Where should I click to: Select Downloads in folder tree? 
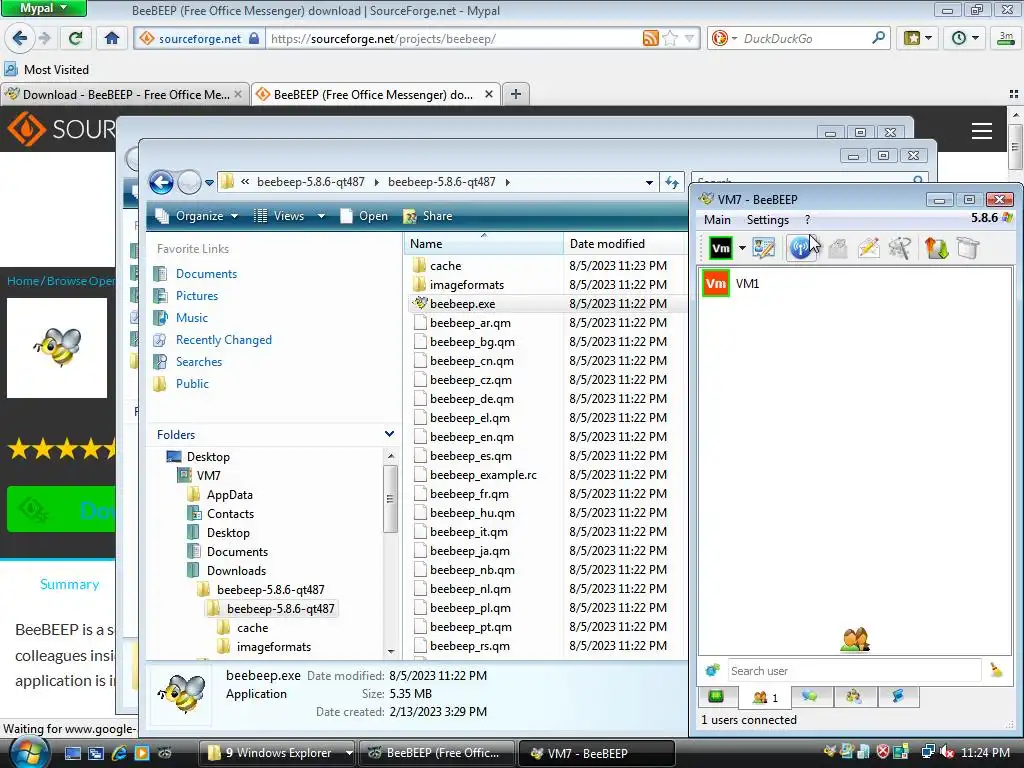[236, 571]
